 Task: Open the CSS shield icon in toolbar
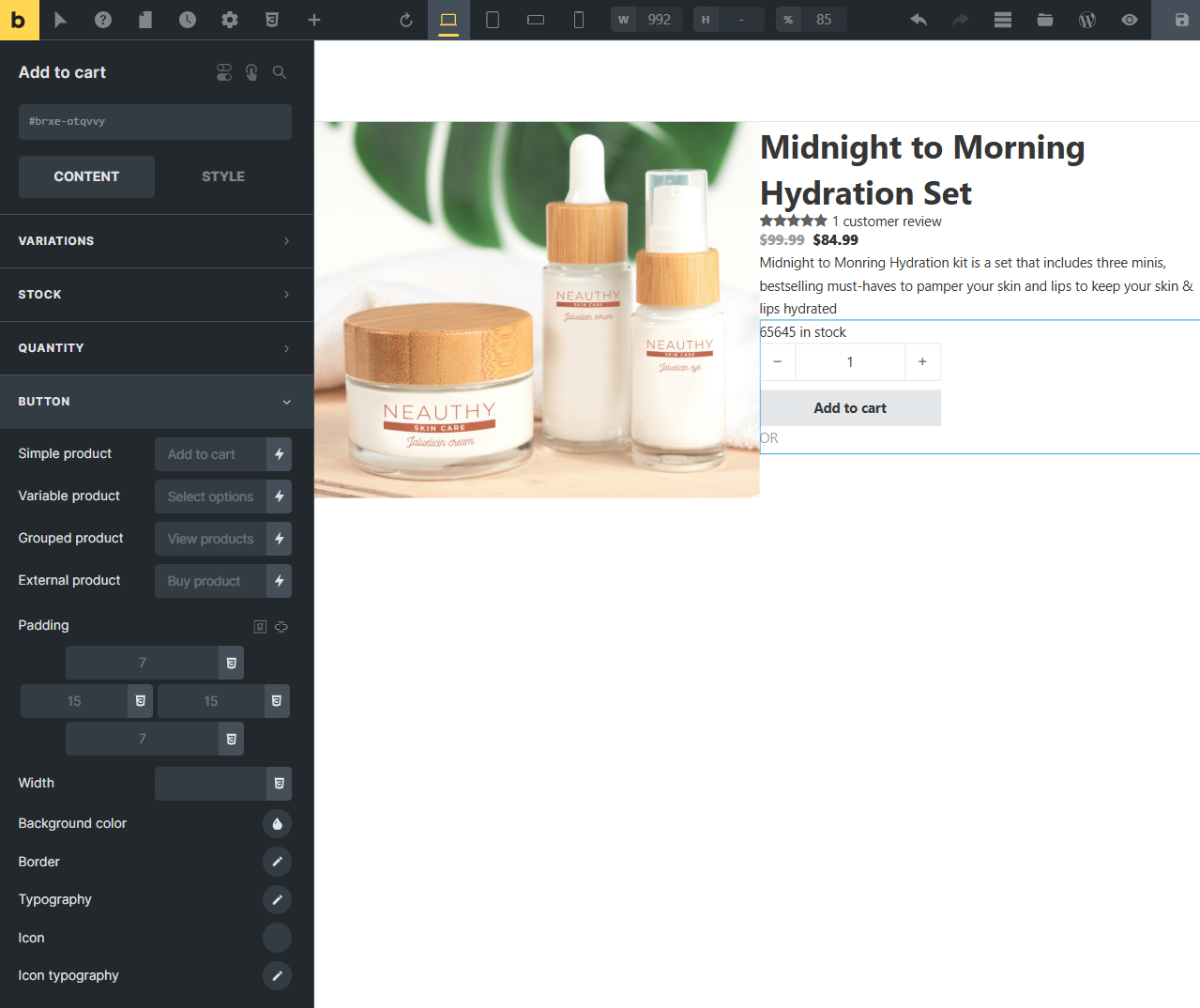click(x=272, y=20)
